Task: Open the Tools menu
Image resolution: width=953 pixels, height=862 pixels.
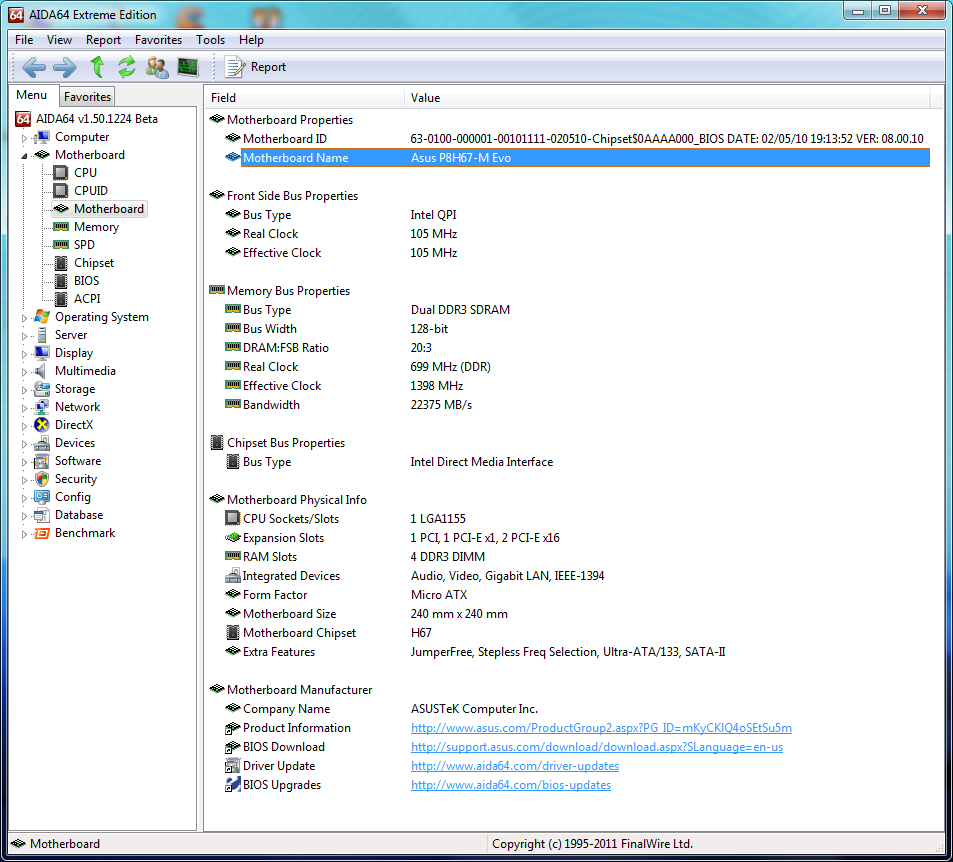Action: click(x=210, y=40)
